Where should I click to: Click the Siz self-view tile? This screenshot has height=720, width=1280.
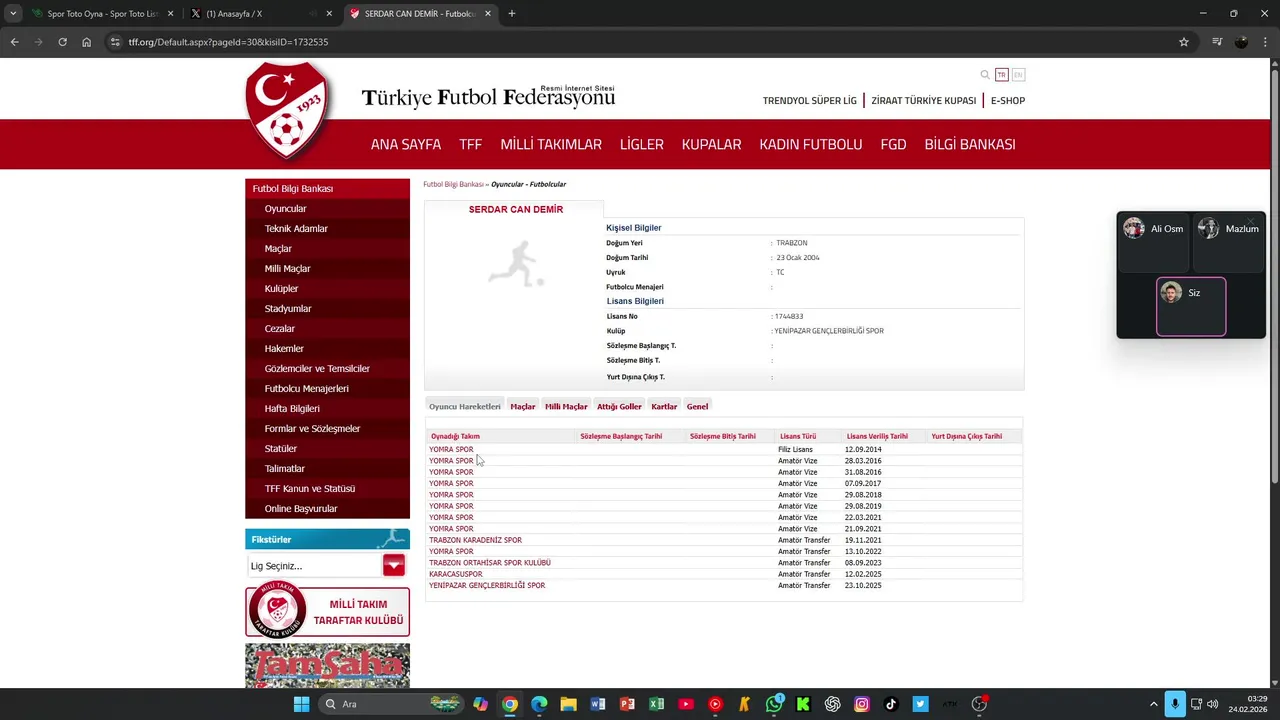(x=1191, y=307)
